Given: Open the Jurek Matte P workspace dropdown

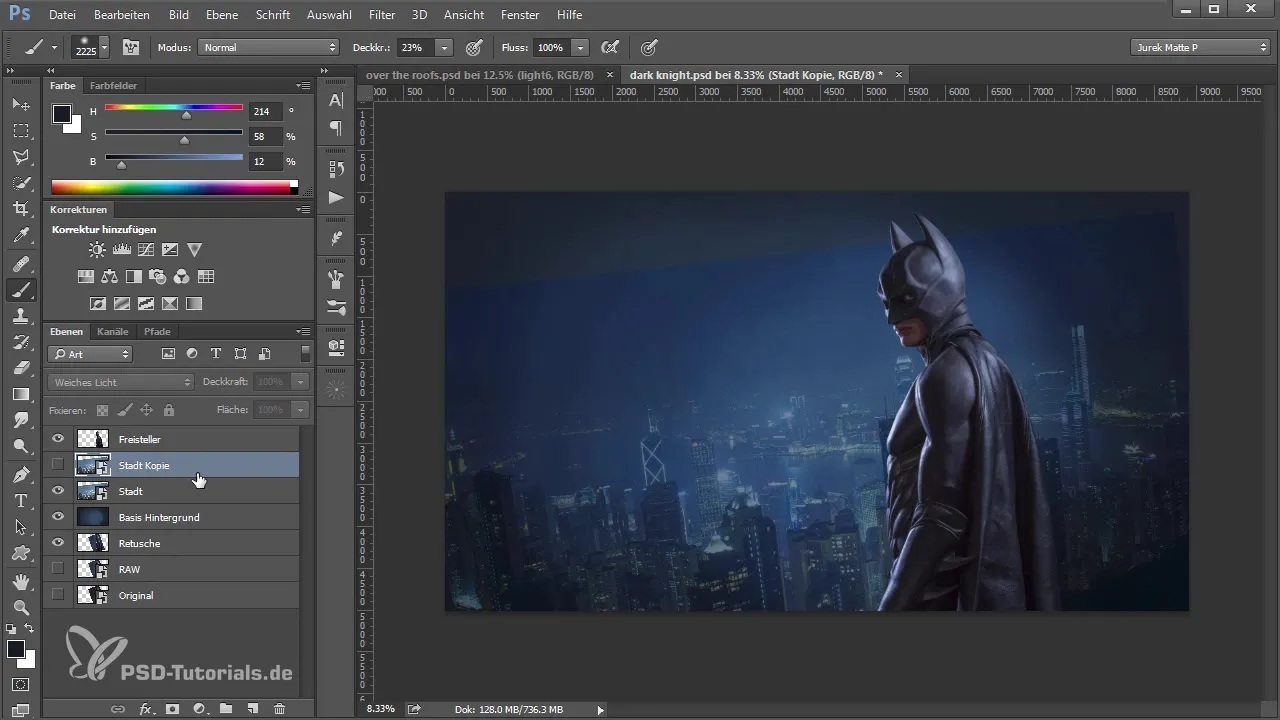Looking at the screenshot, I should [1199, 47].
